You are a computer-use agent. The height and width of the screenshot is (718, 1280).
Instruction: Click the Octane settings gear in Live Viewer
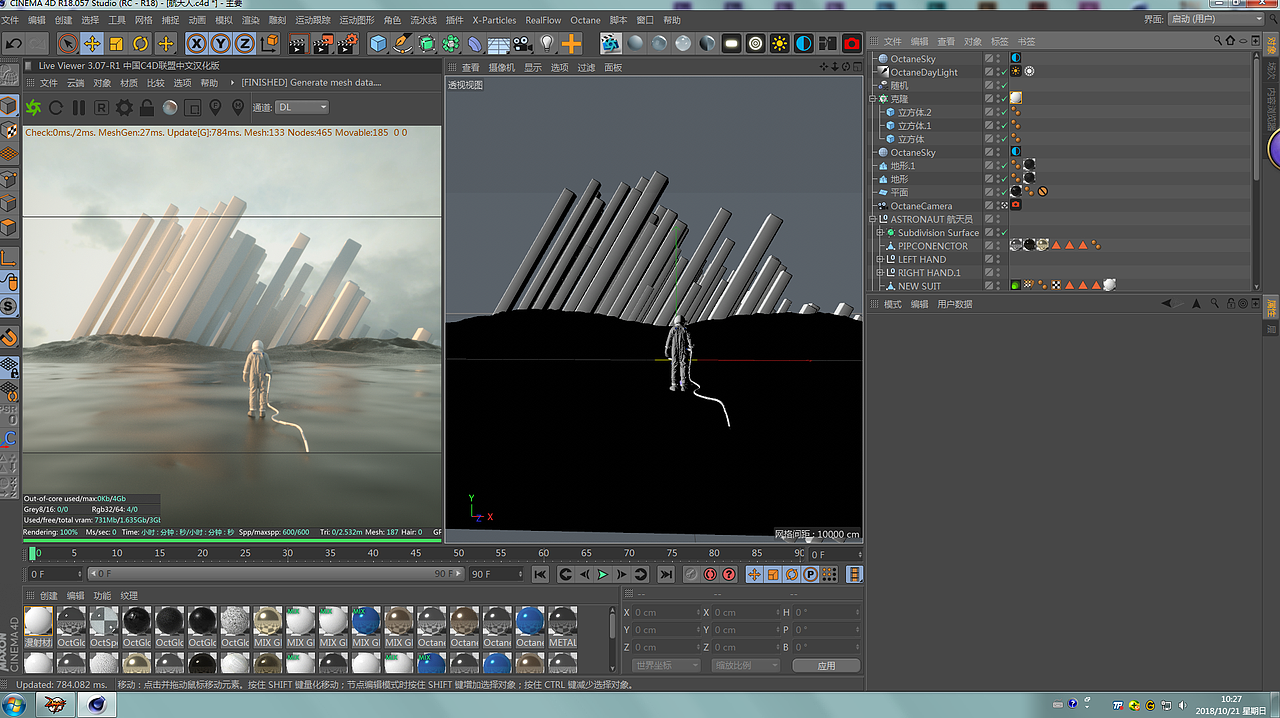[124, 107]
